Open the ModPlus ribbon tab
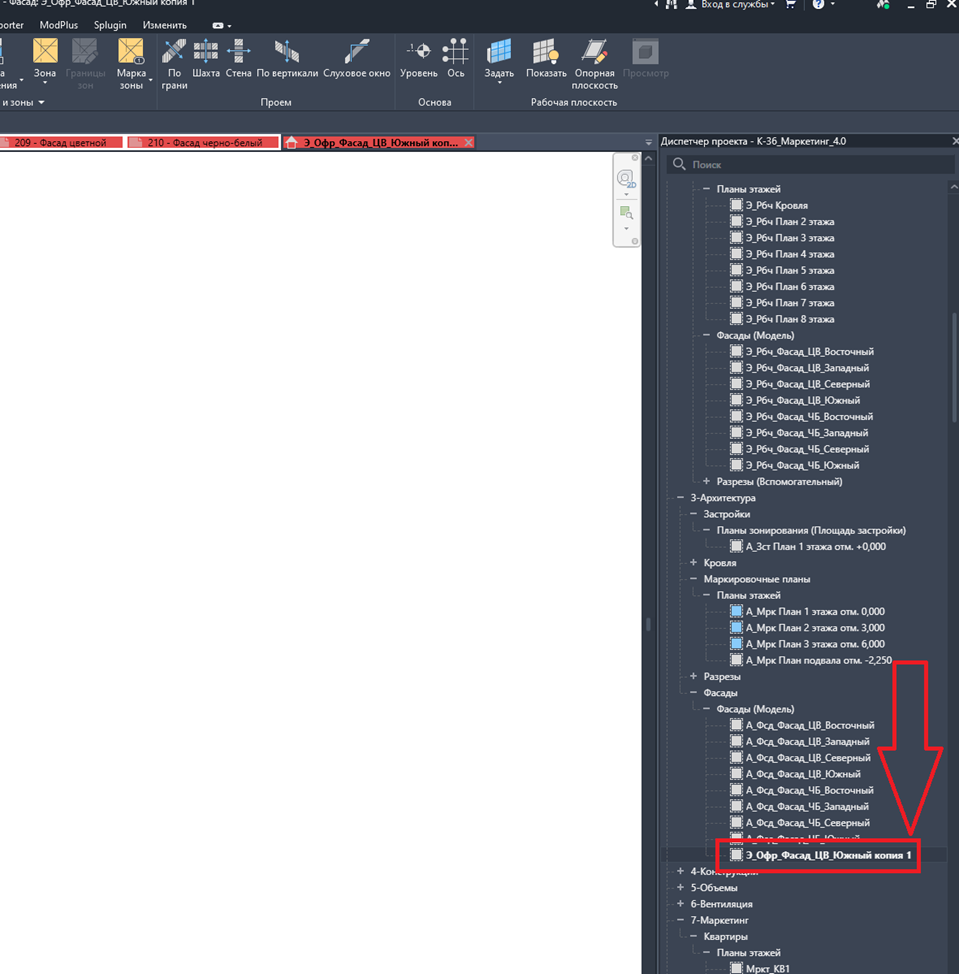 58,25
